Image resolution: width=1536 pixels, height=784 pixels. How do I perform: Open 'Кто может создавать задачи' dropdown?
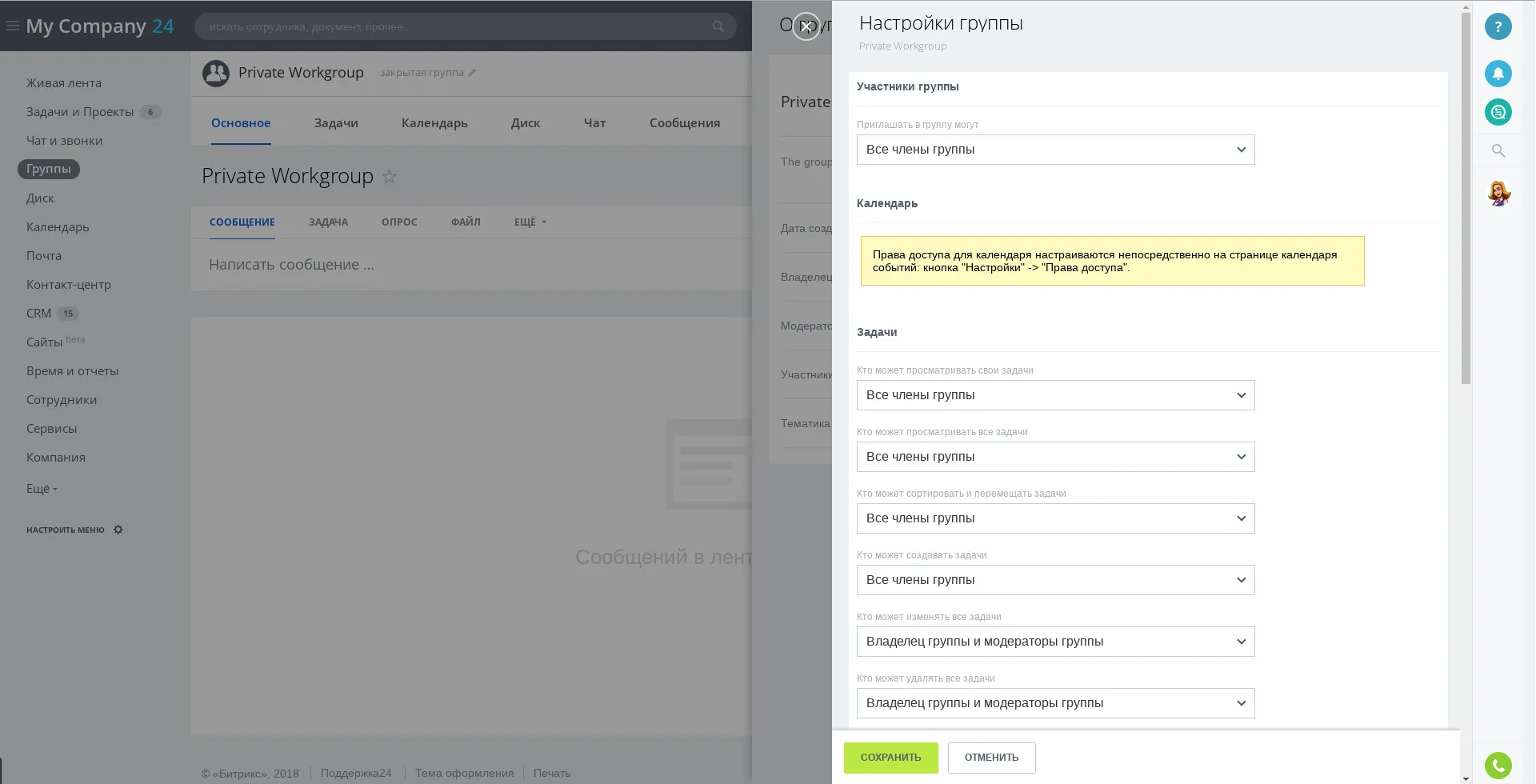point(1054,580)
